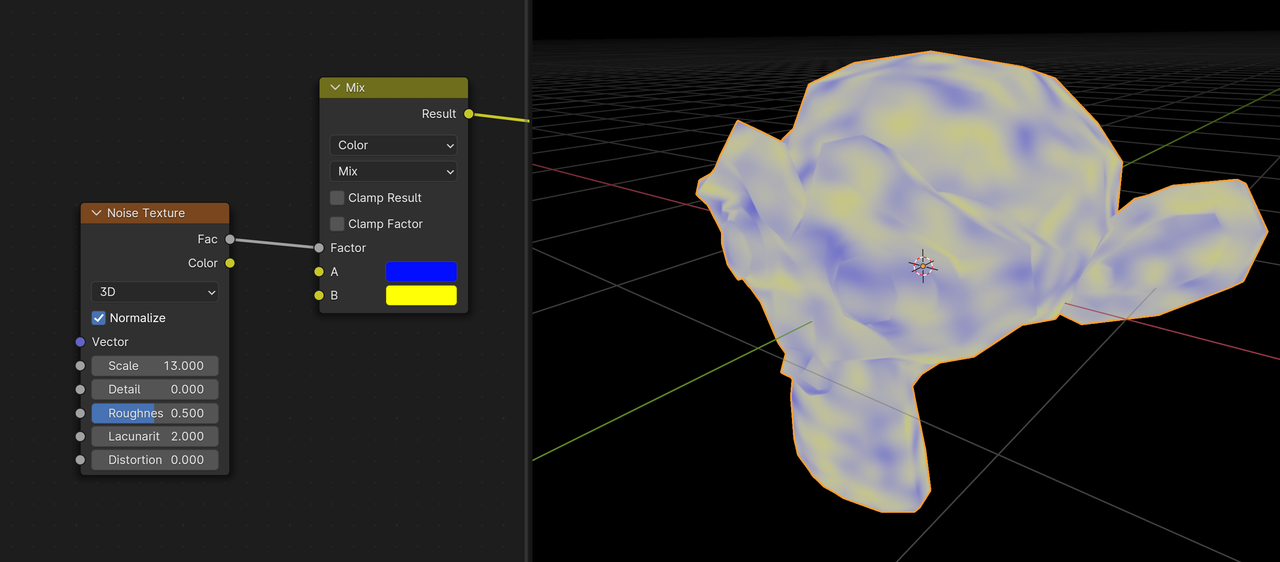Enable Clamp Result option
The width and height of the screenshot is (1280, 562).
tap(338, 198)
